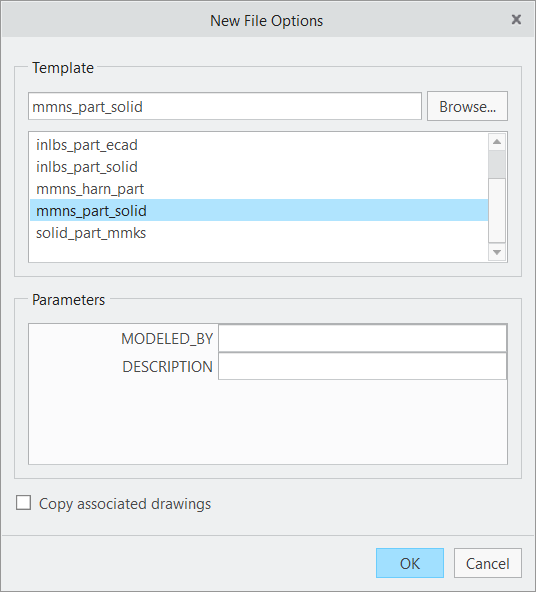Open the Browse... template file picker
This screenshot has width=536, height=592.
coord(467,106)
